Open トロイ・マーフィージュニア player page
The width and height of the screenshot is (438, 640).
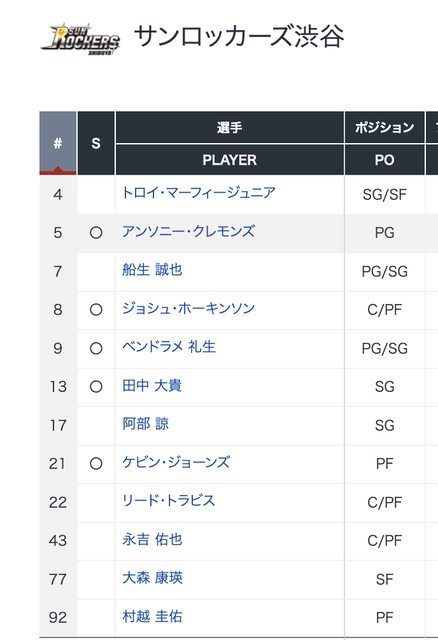coord(199,192)
